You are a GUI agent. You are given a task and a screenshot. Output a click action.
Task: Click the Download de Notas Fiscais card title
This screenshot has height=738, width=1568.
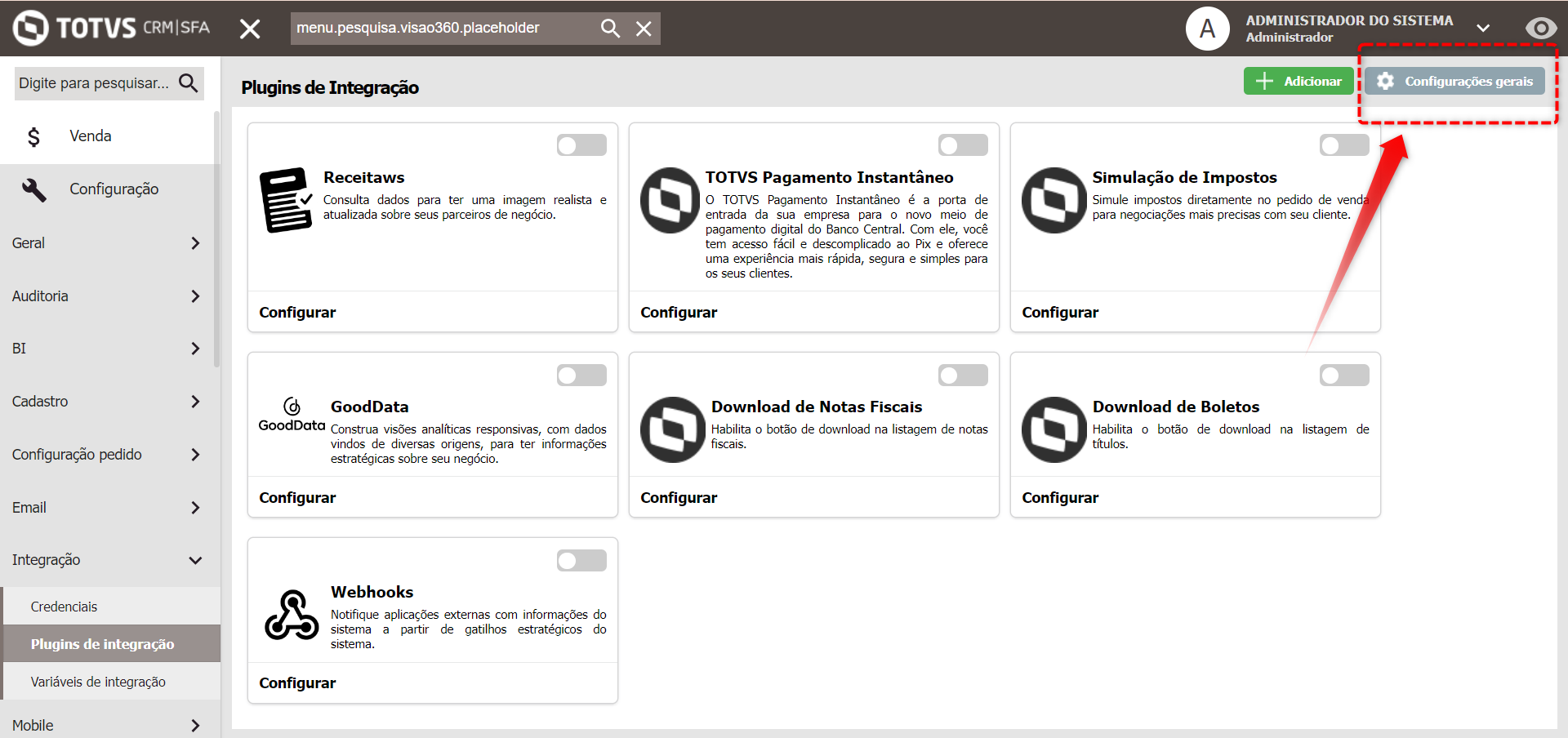point(817,407)
